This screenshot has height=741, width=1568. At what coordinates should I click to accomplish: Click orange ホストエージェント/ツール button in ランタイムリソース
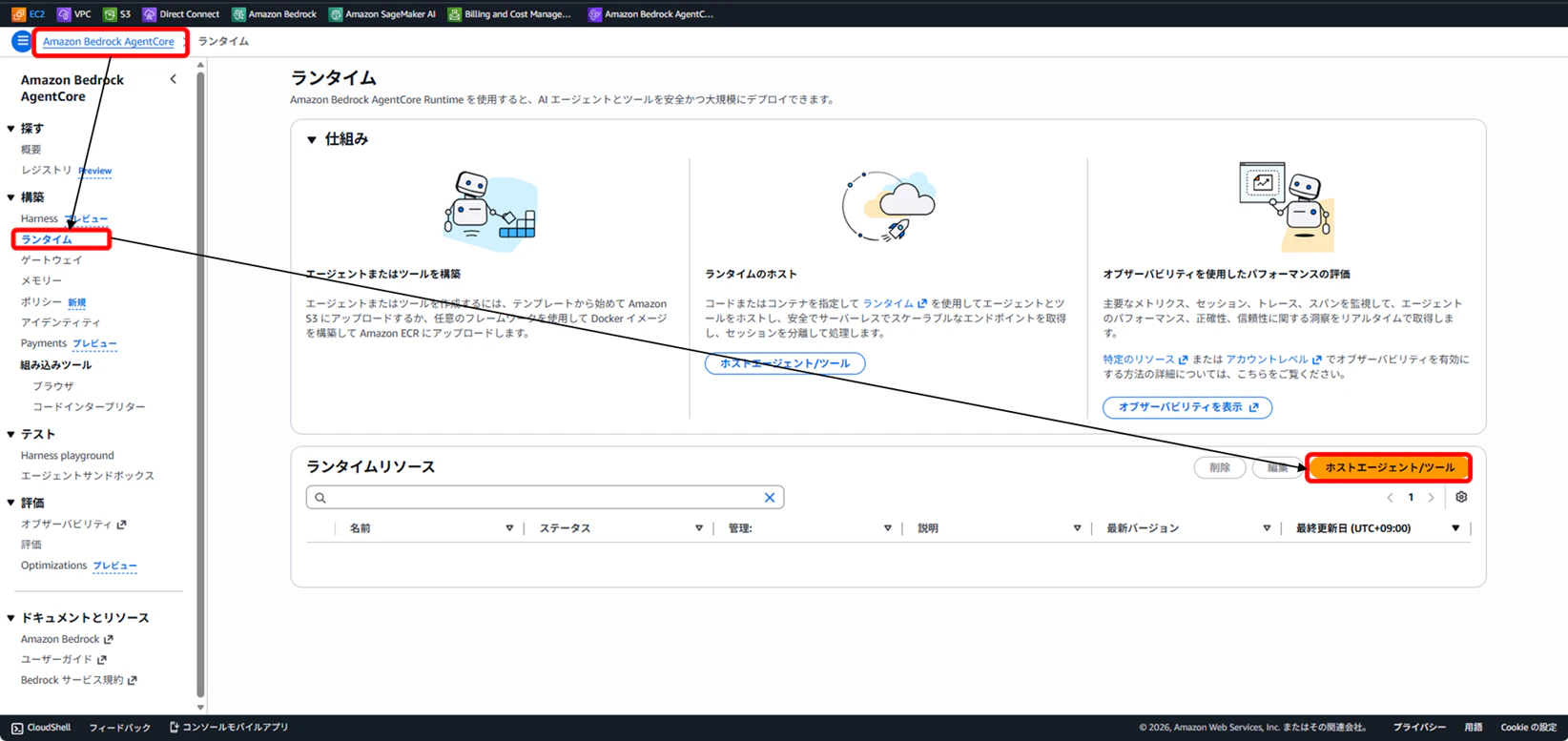pyautogui.click(x=1390, y=468)
